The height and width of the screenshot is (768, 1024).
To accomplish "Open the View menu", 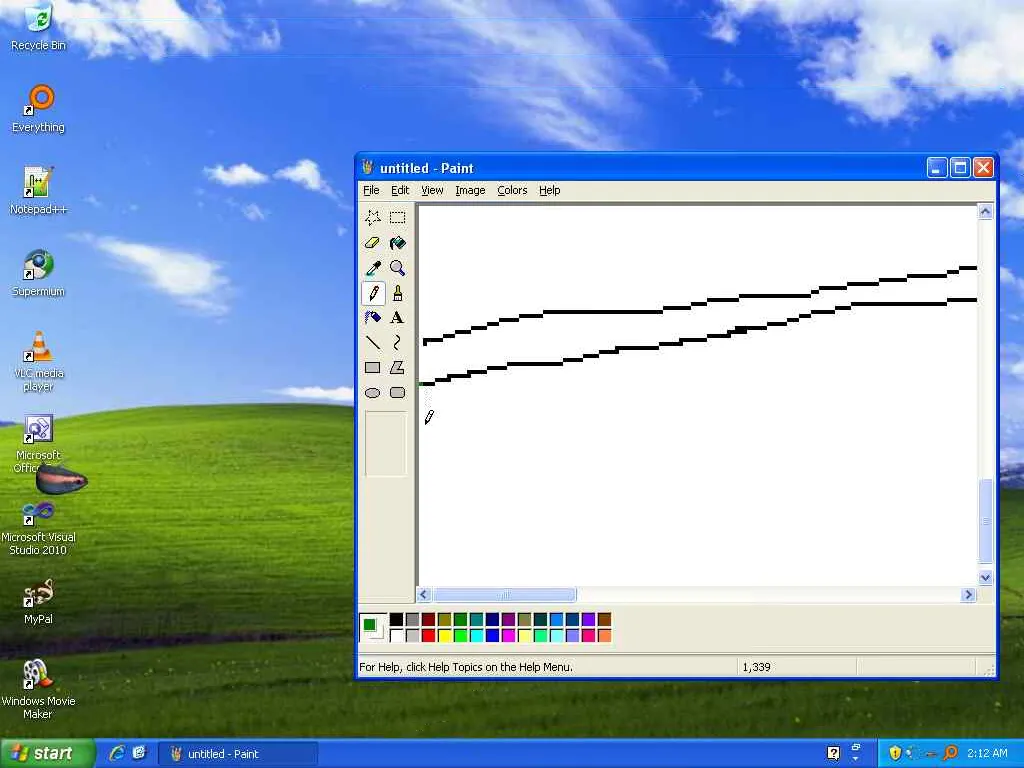I will click(432, 190).
